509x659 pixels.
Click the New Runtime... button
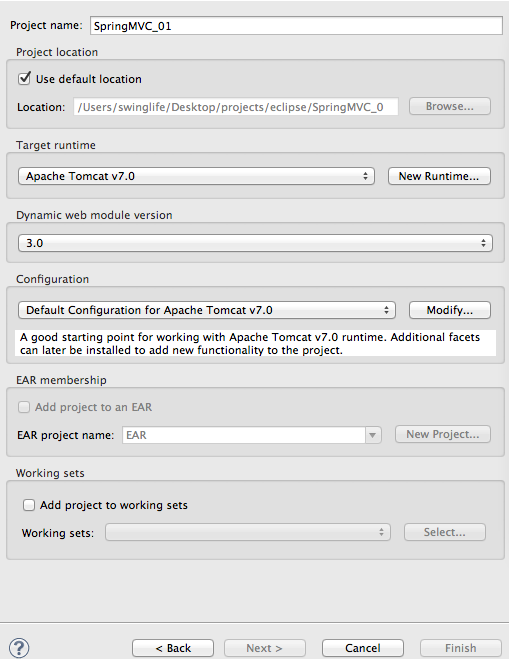[439, 176]
